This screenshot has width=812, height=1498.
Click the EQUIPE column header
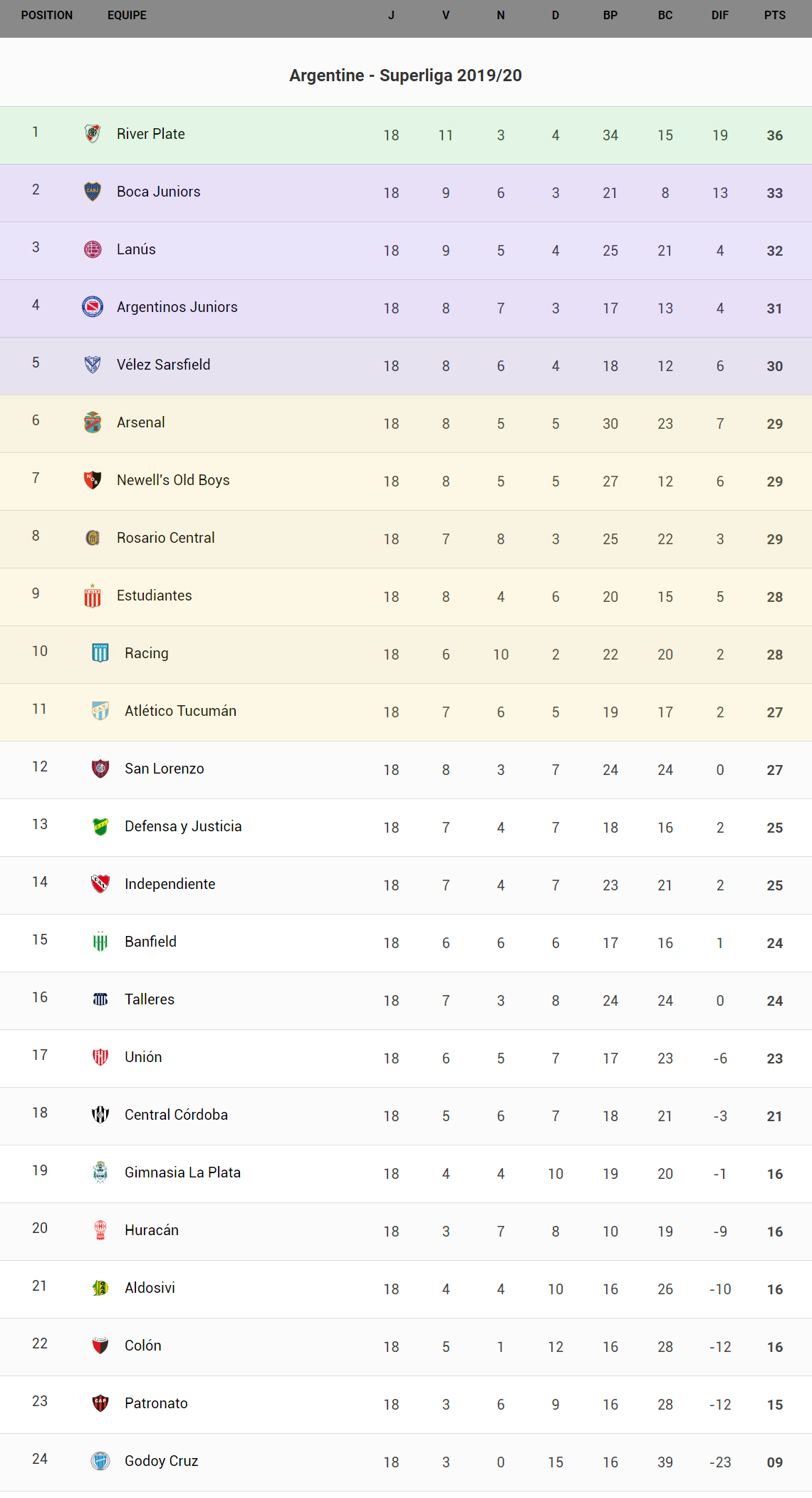click(127, 16)
